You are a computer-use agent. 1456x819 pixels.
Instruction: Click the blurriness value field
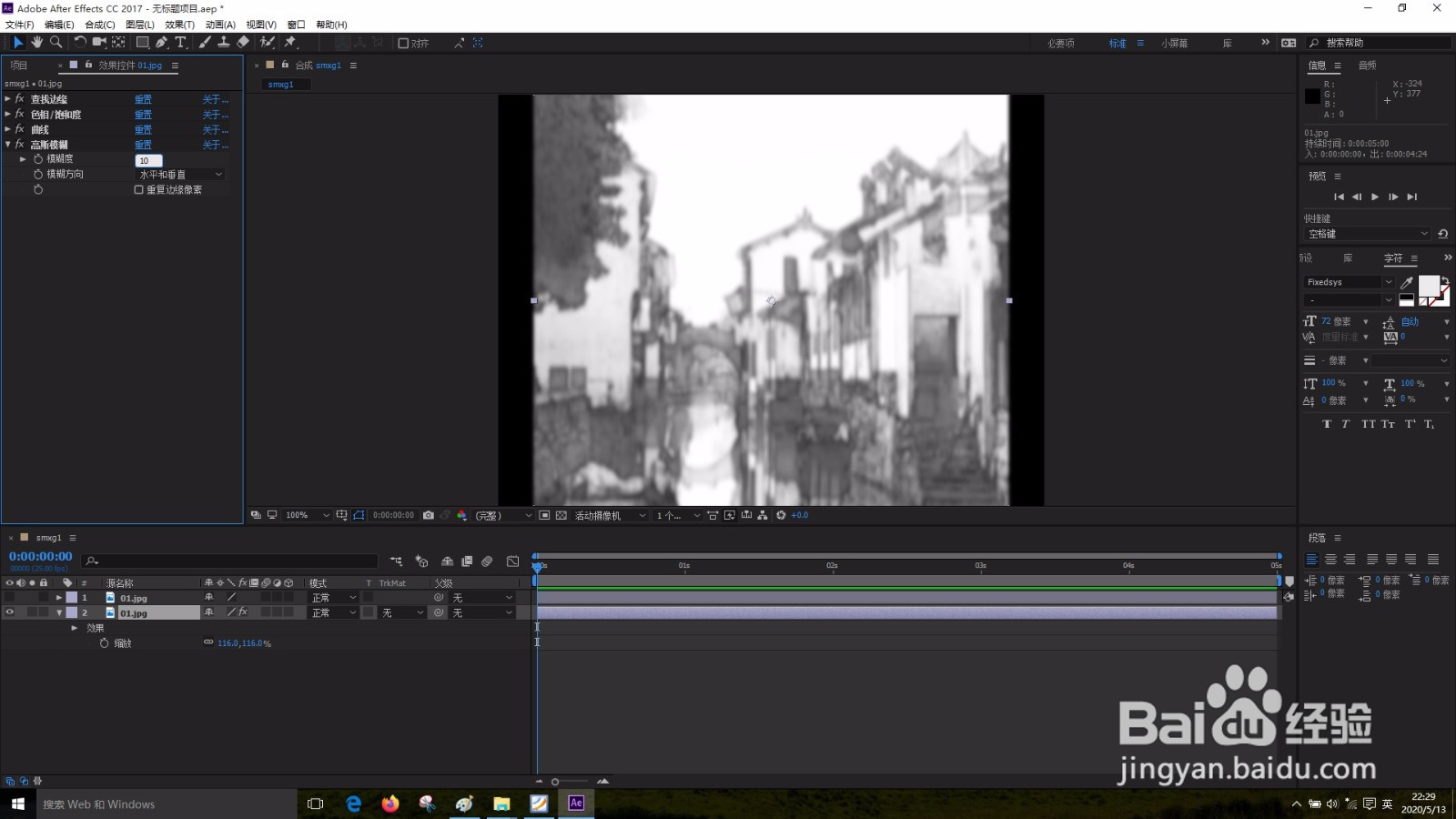click(x=148, y=160)
